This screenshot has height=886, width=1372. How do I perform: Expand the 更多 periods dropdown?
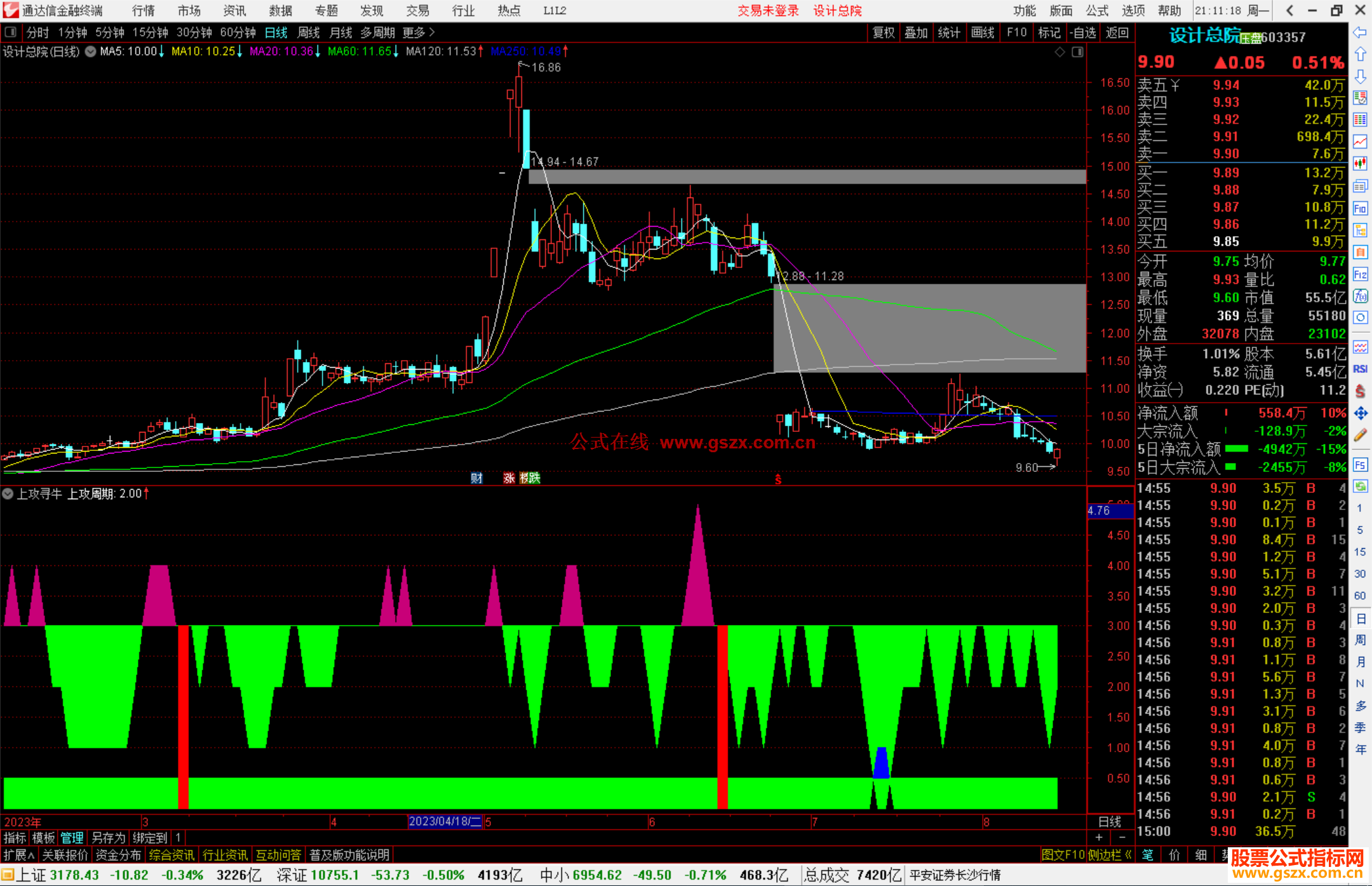pos(419,32)
